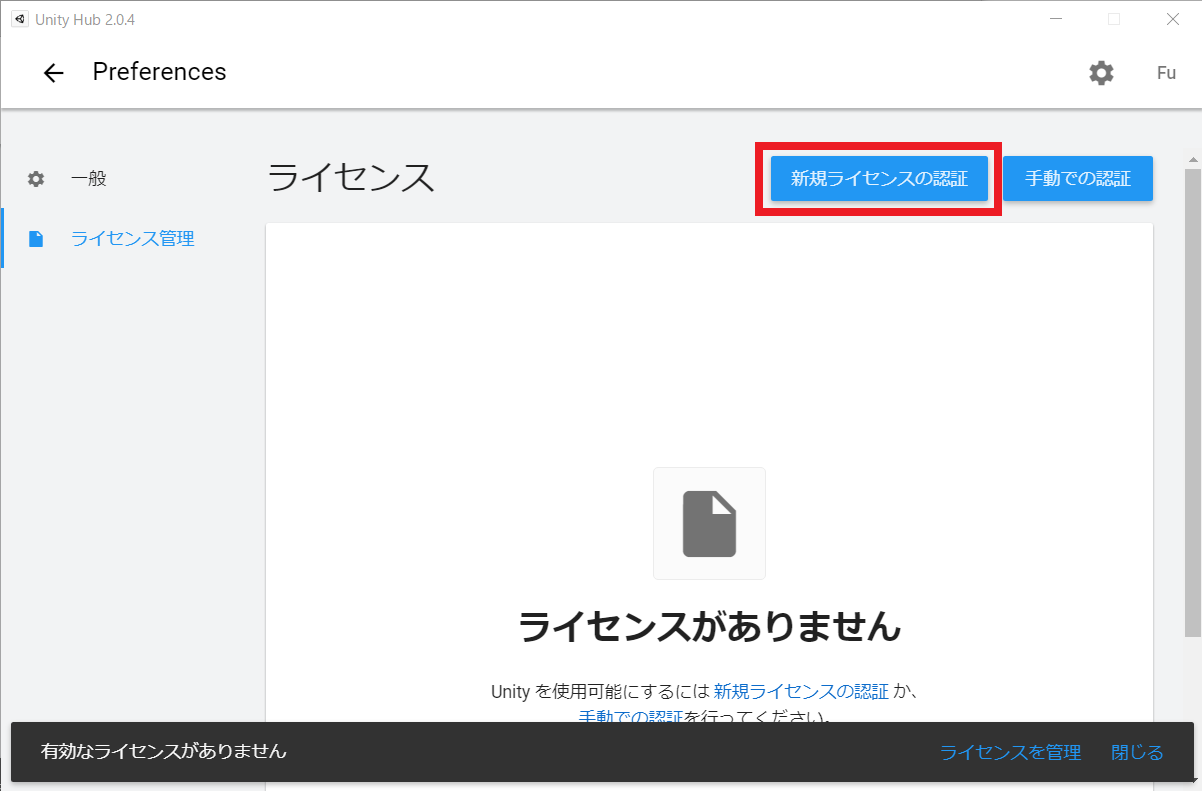The width and height of the screenshot is (1202, 791).
Task: Click the Unity Hub logo in title bar
Action: click(x=19, y=18)
